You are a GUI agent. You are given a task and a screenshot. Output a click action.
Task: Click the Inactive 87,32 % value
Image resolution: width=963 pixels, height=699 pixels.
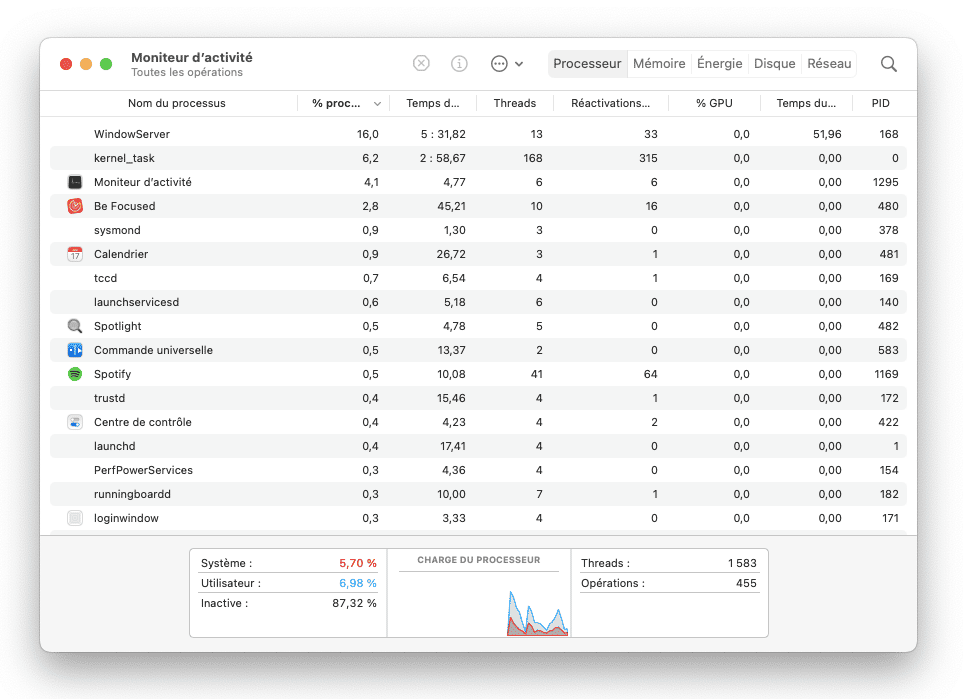[x=354, y=603]
